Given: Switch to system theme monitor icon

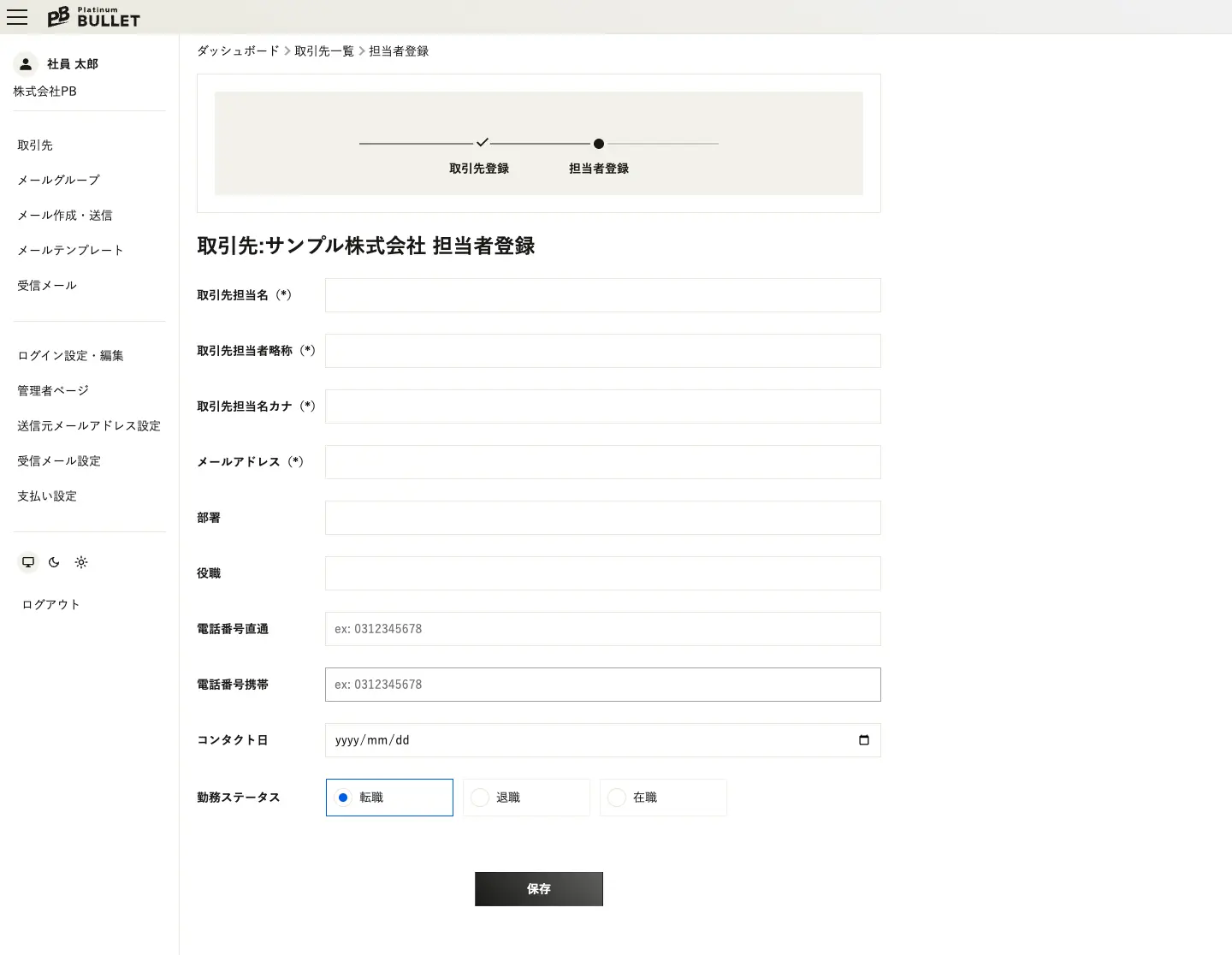Looking at the screenshot, I should click(28, 562).
